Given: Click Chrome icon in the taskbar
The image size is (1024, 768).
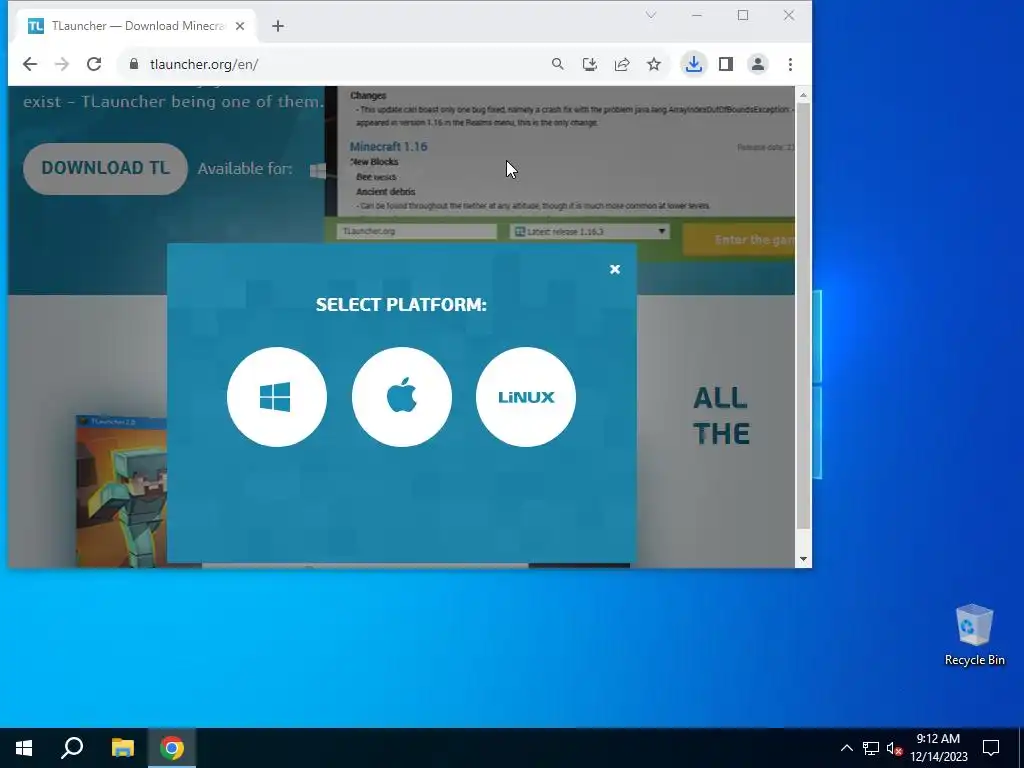Looking at the screenshot, I should (x=172, y=748).
